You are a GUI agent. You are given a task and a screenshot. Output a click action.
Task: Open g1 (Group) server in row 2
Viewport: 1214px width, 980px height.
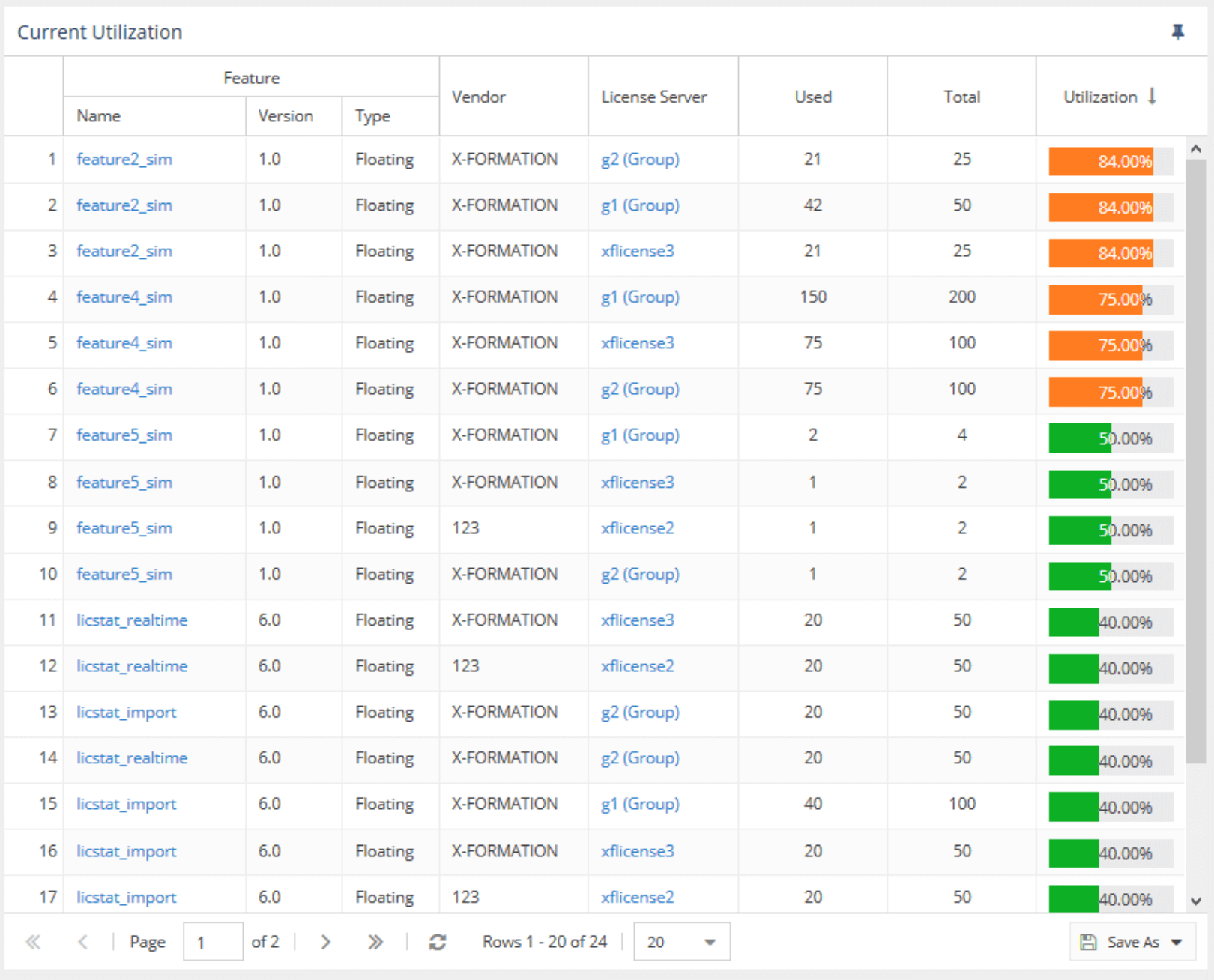click(640, 205)
